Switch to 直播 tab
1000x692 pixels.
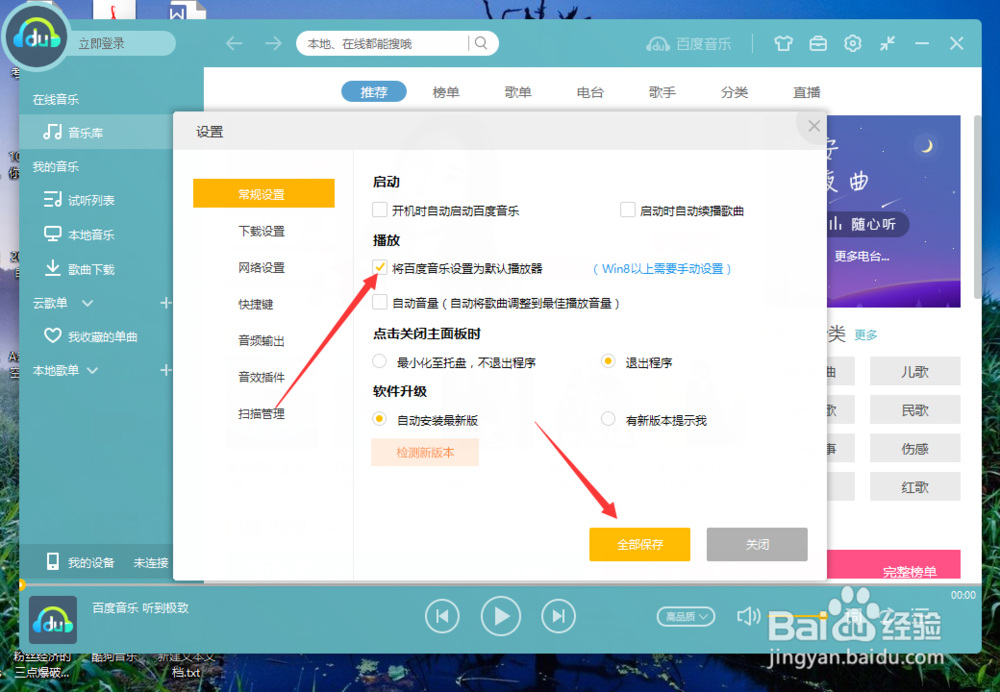click(x=806, y=92)
